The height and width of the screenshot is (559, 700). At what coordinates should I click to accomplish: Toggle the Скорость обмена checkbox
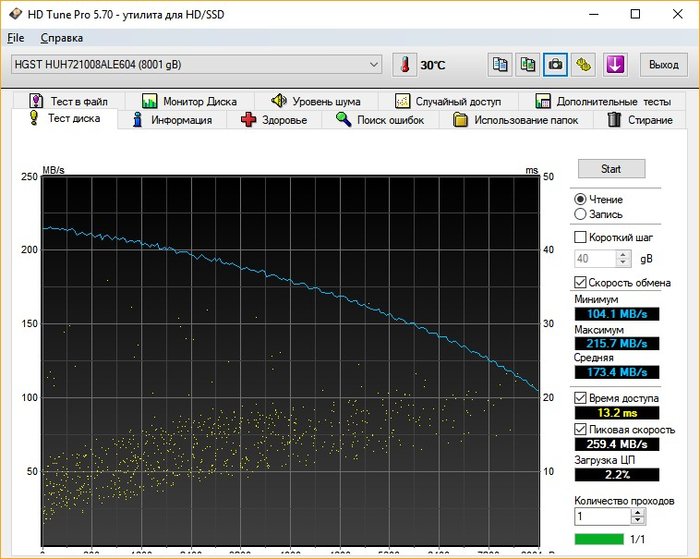coord(580,282)
